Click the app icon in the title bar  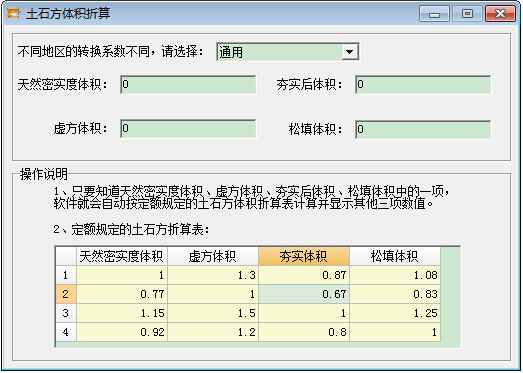[13, 13]
